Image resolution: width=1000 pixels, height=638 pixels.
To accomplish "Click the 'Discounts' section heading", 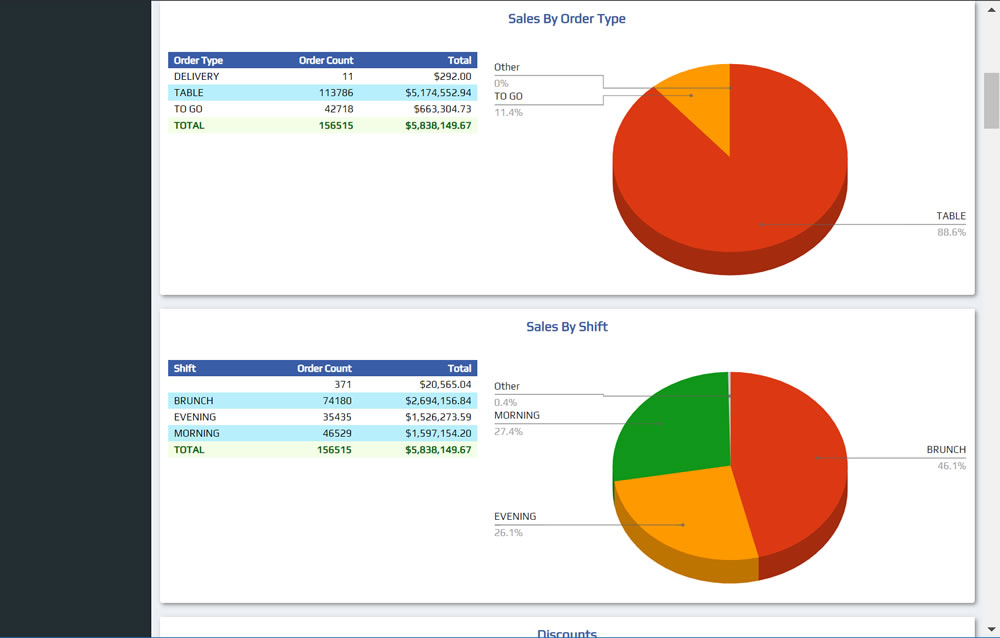I will click(x=567, y=634).
